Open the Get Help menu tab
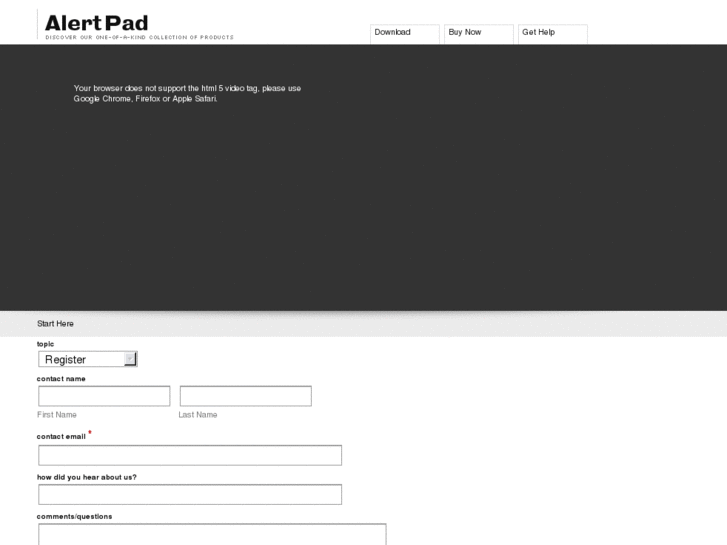727x545 pixels. (x=553, y=34)
